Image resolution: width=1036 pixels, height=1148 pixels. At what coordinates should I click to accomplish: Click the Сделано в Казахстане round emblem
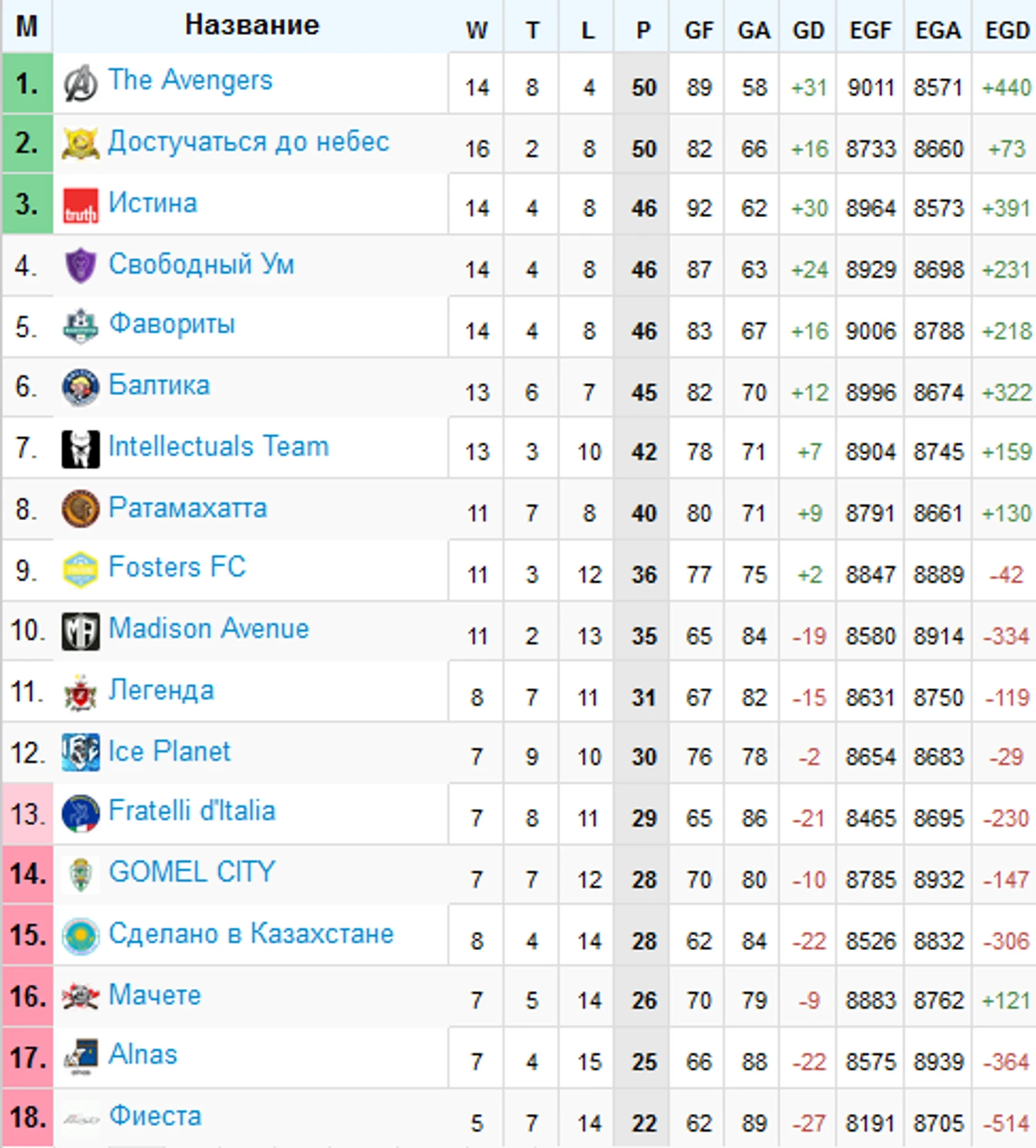tap(80, 936)
